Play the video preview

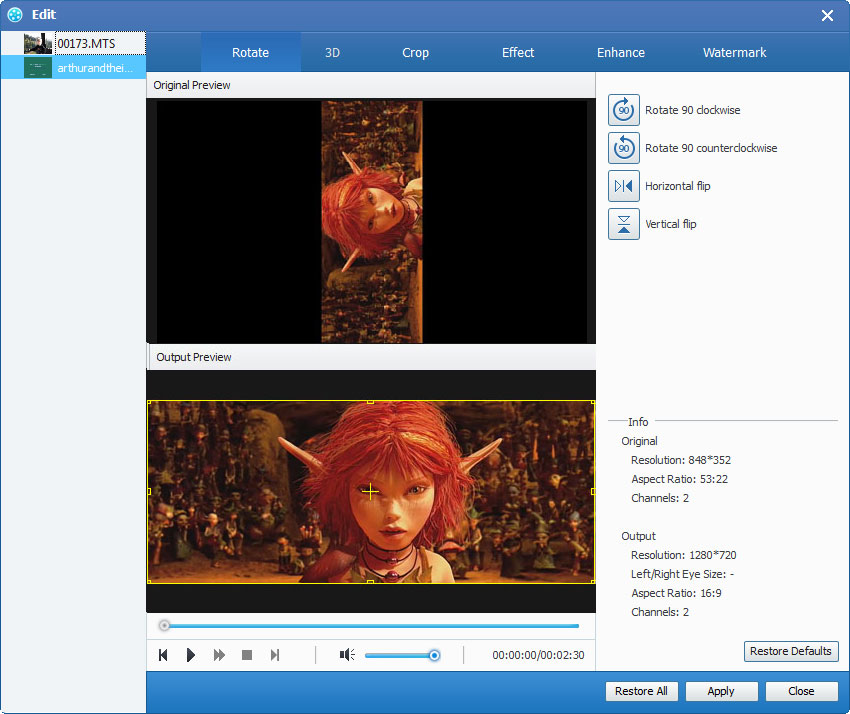(x=190, y=655)
